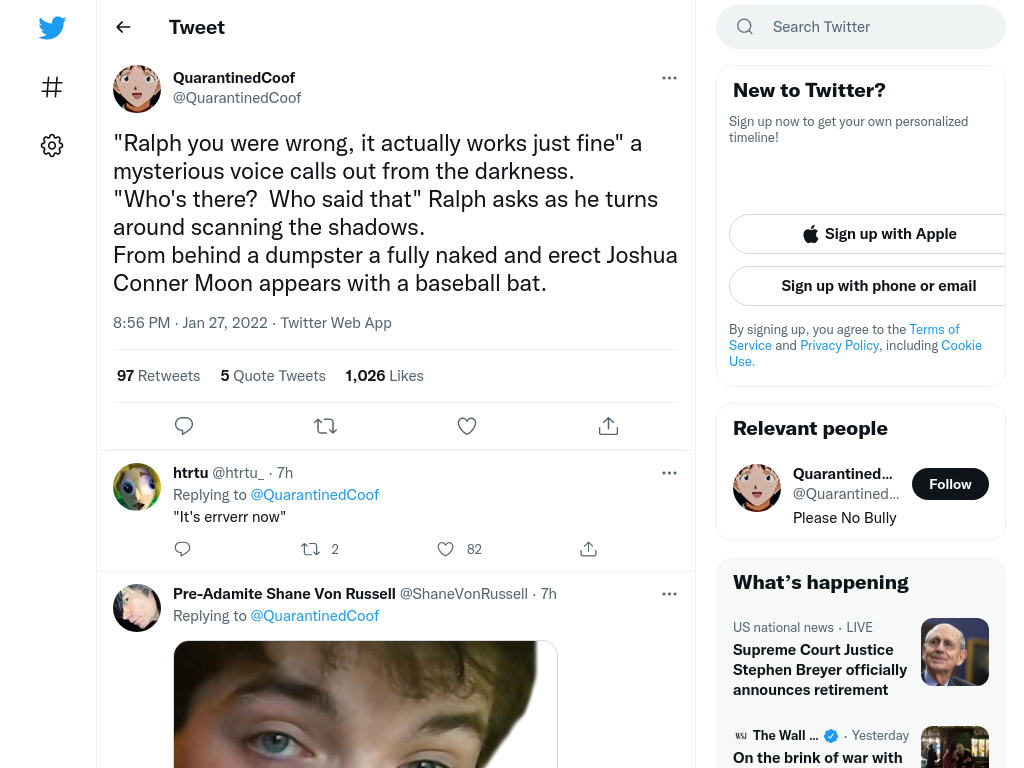1024x768 pixels.
Task: Open more options on htrtu reply
Action: pos(669,473)
